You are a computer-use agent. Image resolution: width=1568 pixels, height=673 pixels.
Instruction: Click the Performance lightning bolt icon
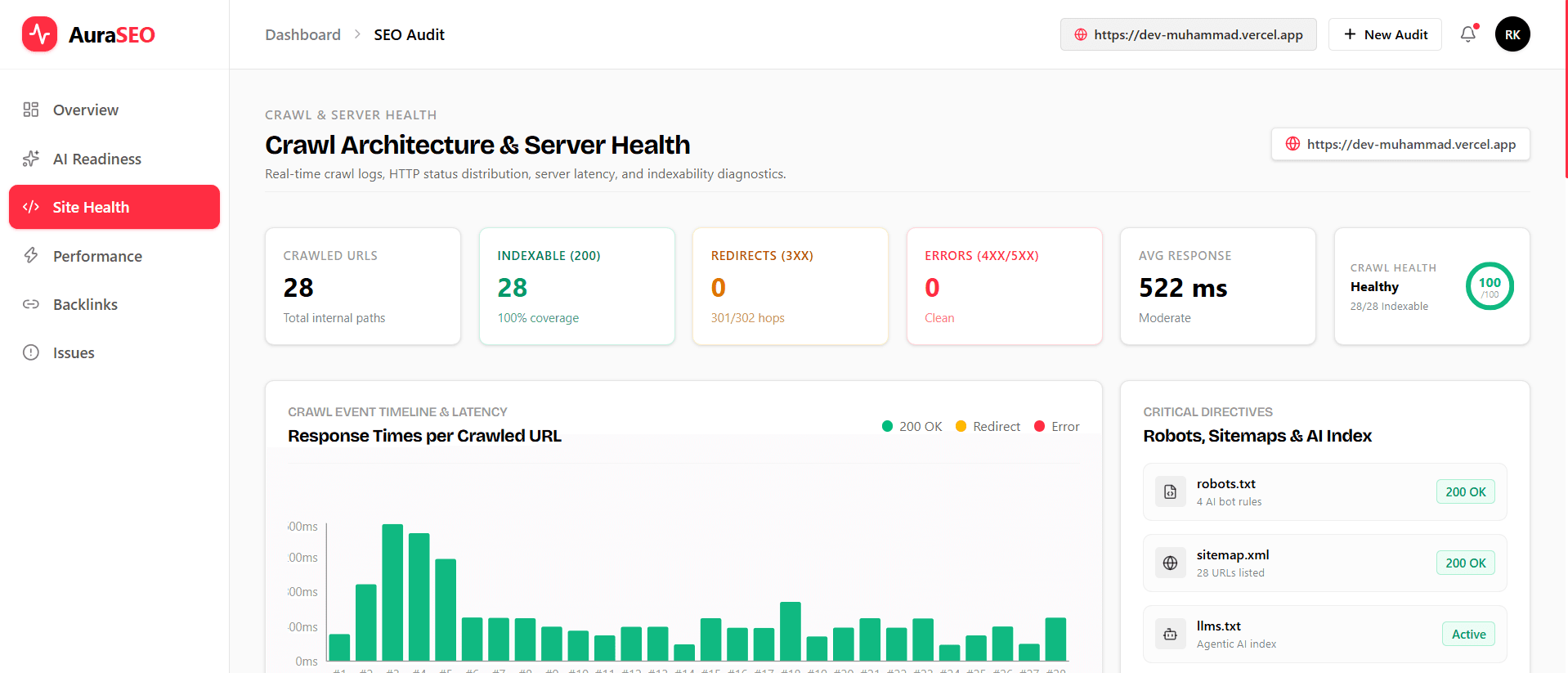coord(31,256)
